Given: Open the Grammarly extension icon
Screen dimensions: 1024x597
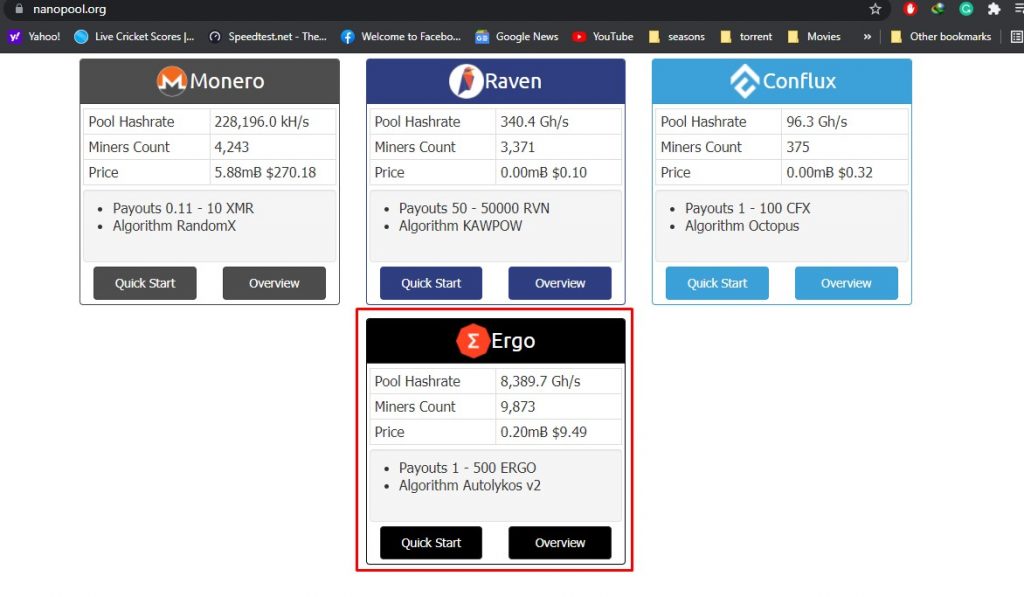Looking at the screenshot, I should click(x=966, y=8).
